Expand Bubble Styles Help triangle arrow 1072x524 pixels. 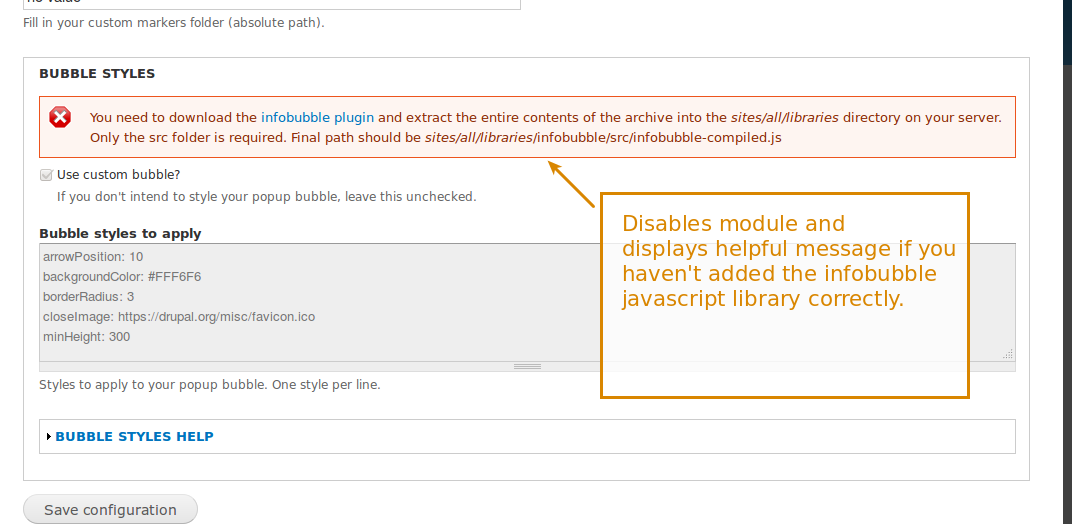[49, 437]
